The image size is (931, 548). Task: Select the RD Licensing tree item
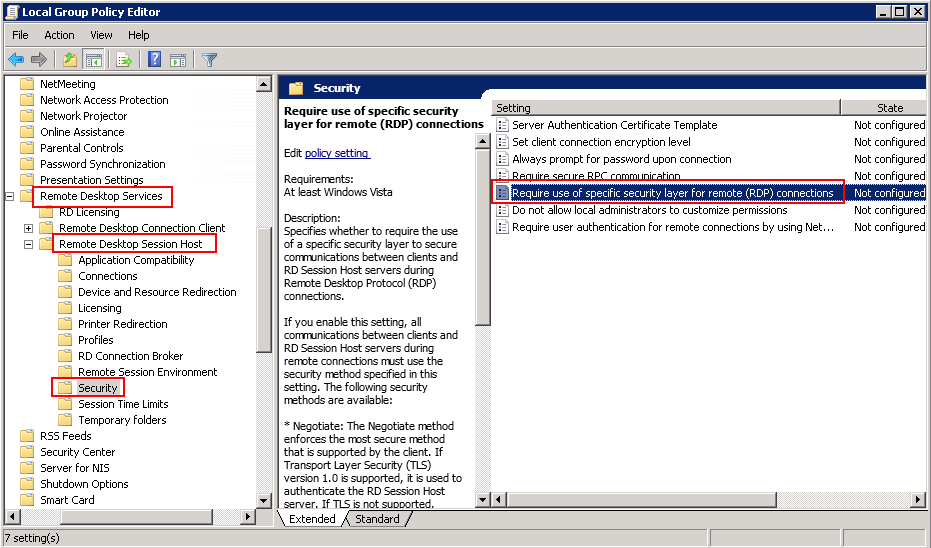[89, 212]
